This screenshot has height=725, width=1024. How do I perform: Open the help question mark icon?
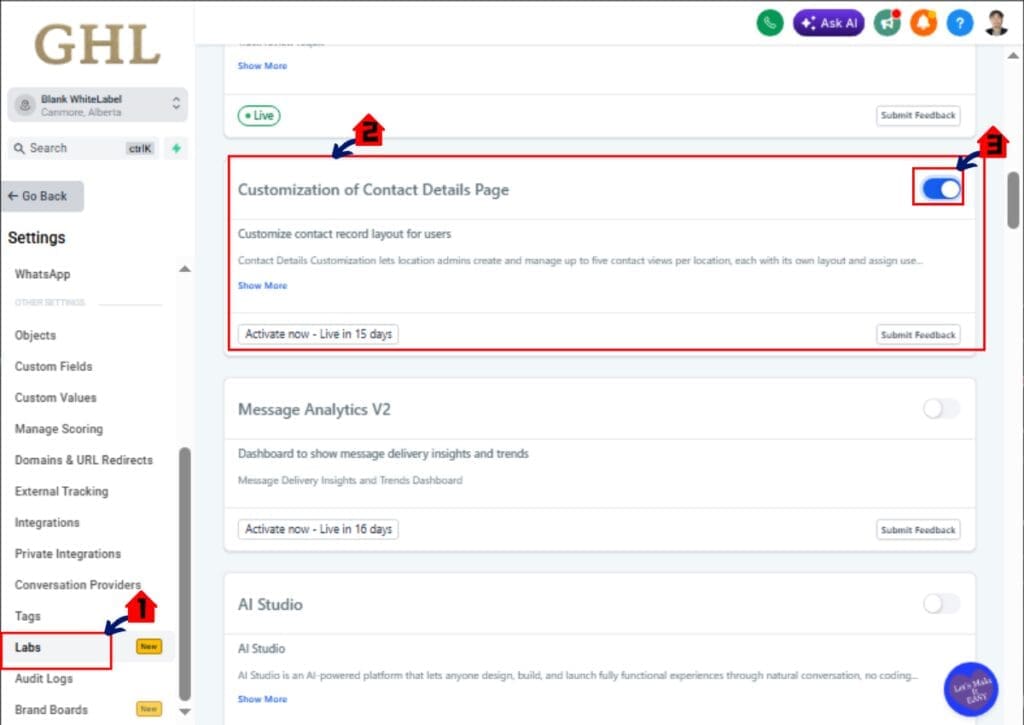[959, 22]
